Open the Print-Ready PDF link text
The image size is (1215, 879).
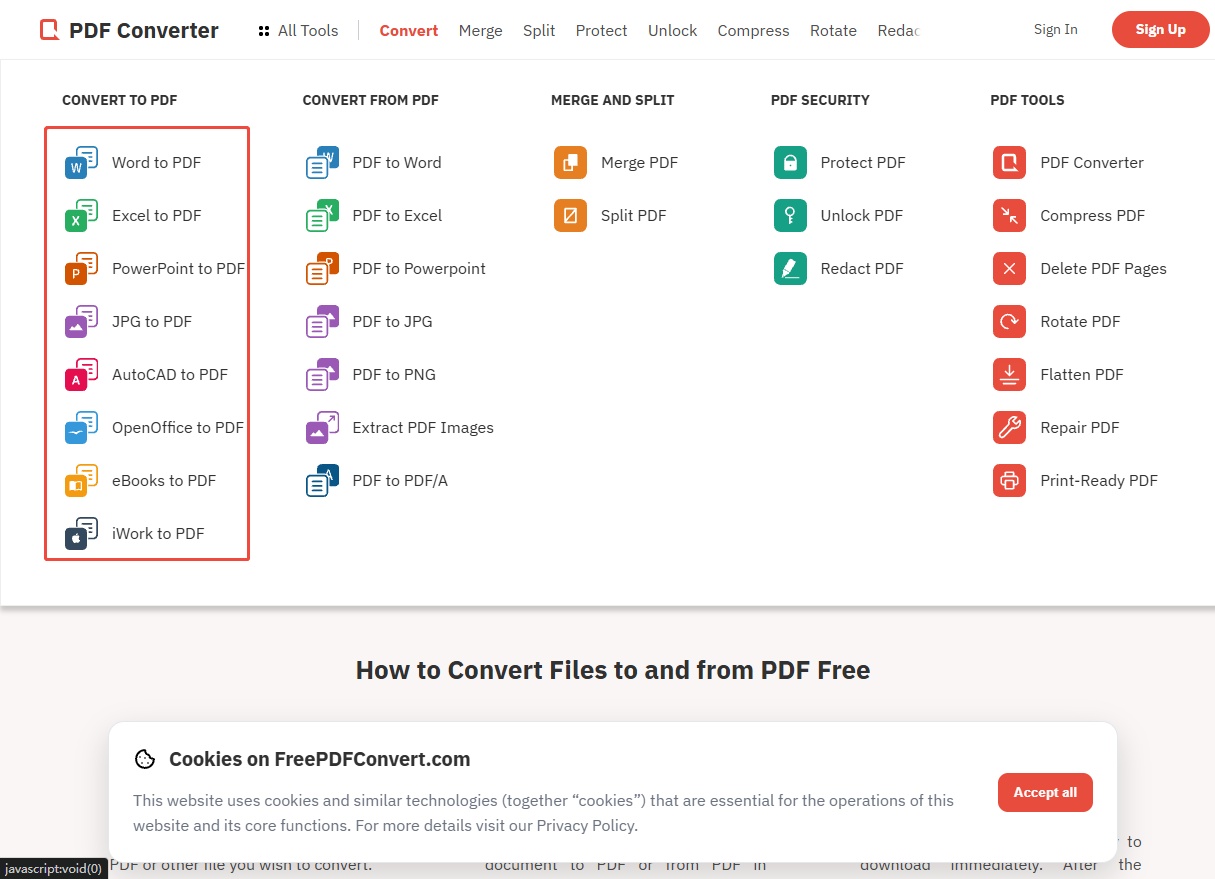(1099, 480)
